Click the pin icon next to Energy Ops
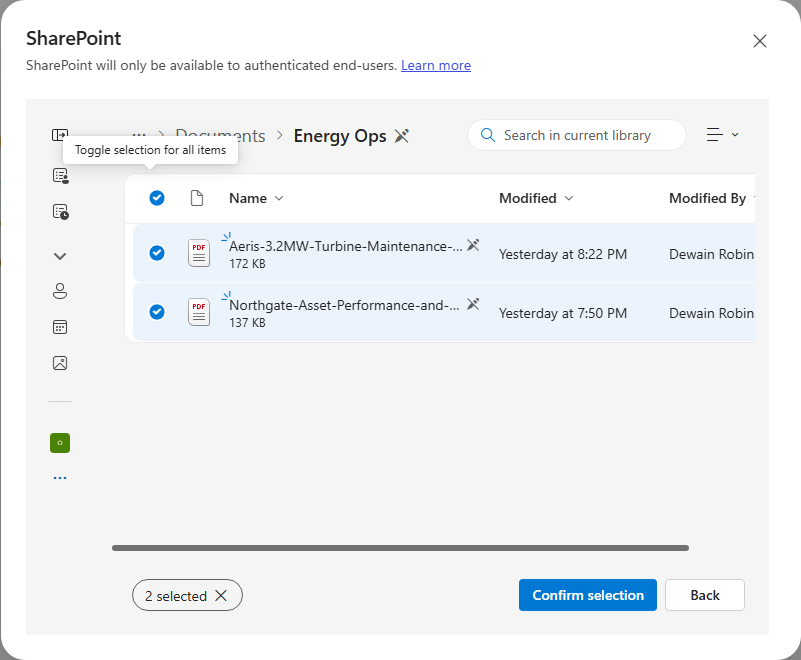Screen dimensions: 801x660 pyautogui.click(x=402, y=136)
